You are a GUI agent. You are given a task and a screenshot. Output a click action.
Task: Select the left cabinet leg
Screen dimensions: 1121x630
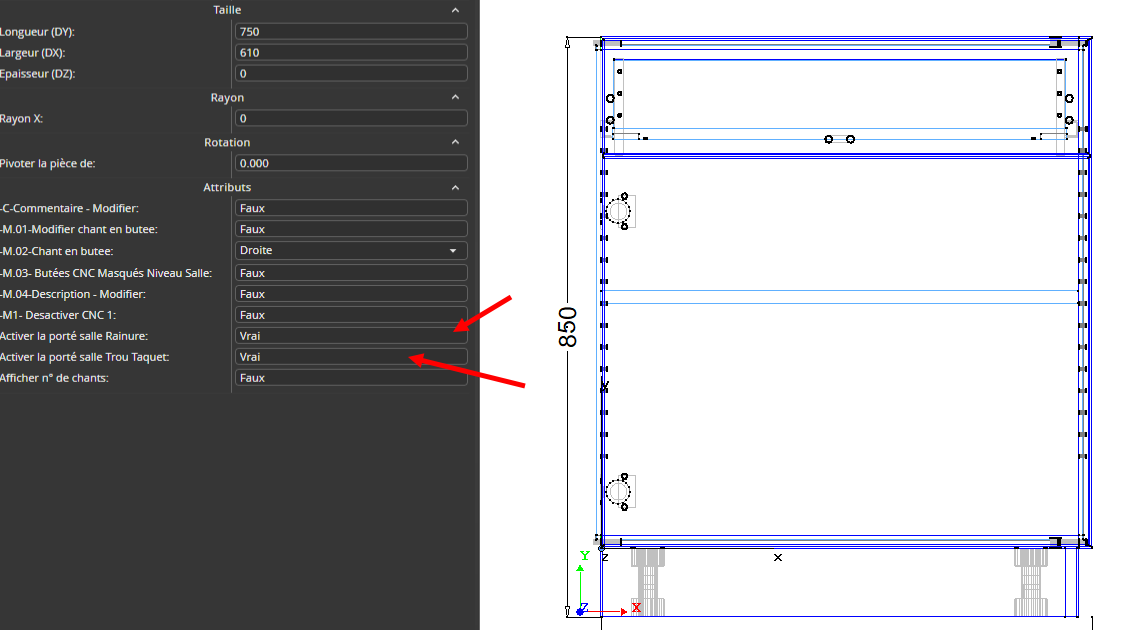650,580
